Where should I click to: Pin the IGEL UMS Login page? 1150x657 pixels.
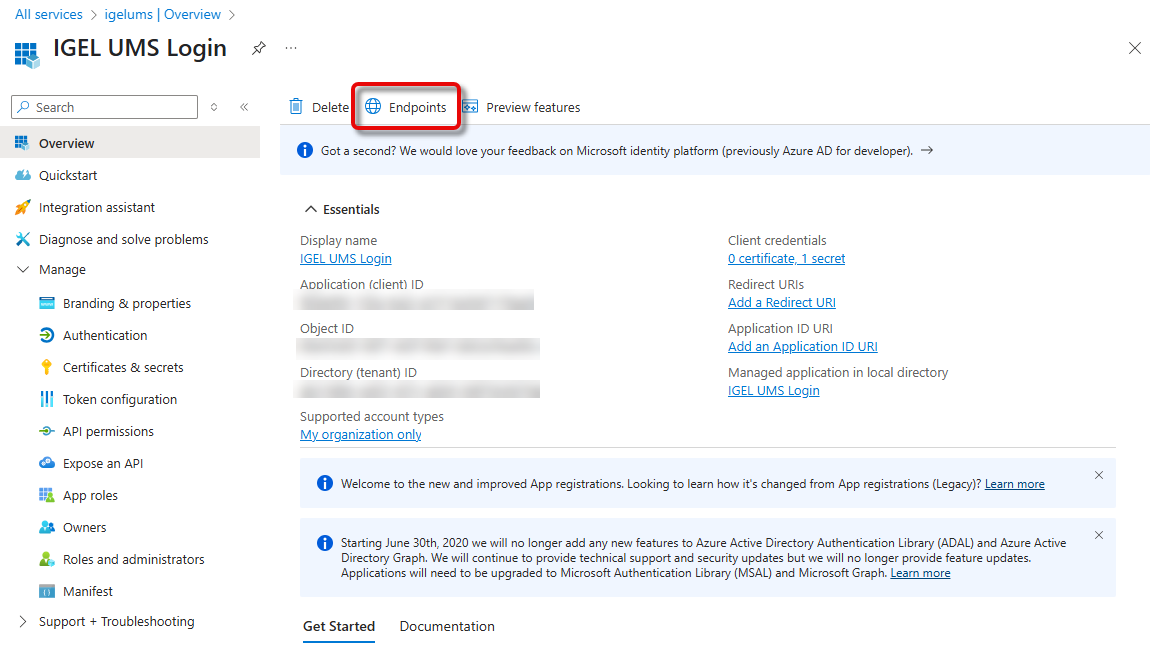tap(259, 48)
